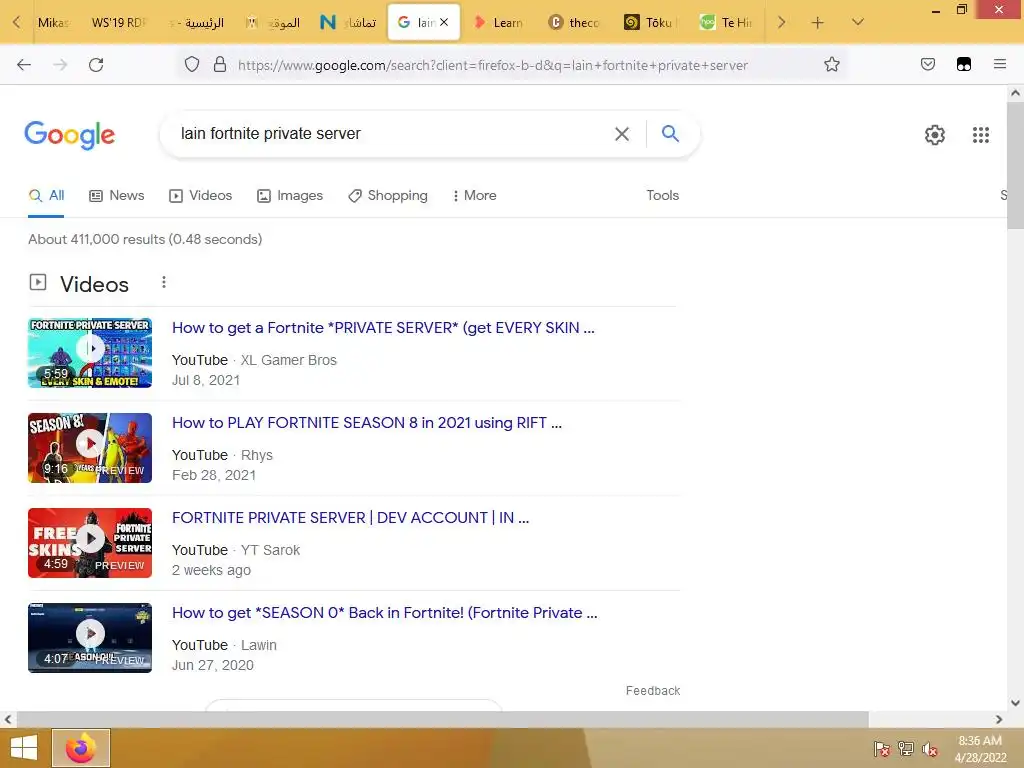Click the browser forward arrow

pos(60,65)
